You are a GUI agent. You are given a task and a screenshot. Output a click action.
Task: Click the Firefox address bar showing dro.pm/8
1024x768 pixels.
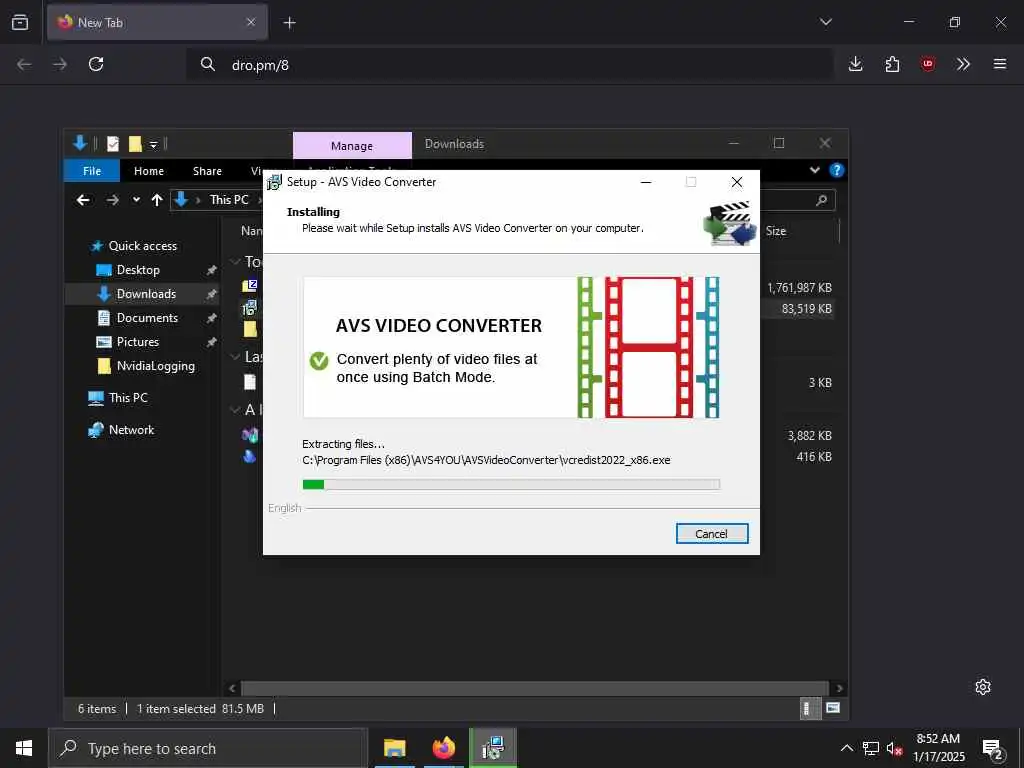pyautogui.click(x=509, y=65)
